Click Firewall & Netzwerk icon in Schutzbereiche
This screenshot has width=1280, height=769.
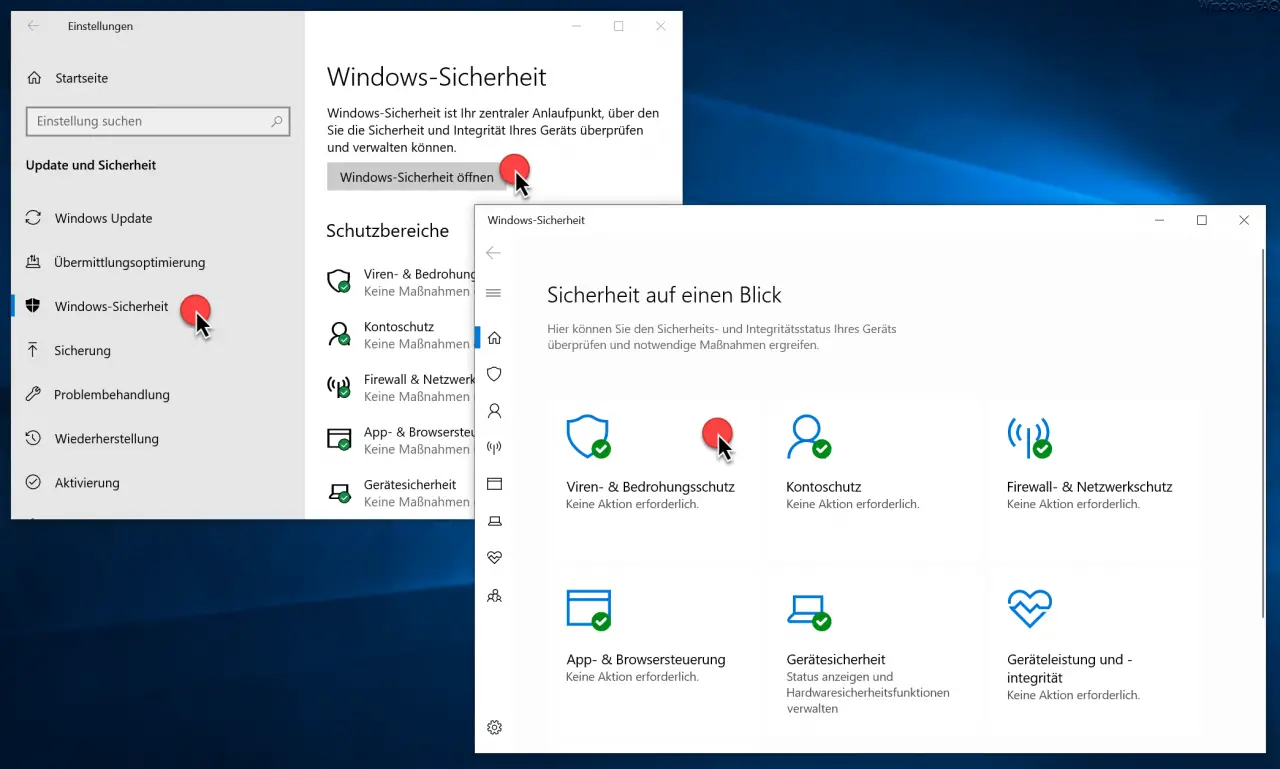click(x=340, y=386)
